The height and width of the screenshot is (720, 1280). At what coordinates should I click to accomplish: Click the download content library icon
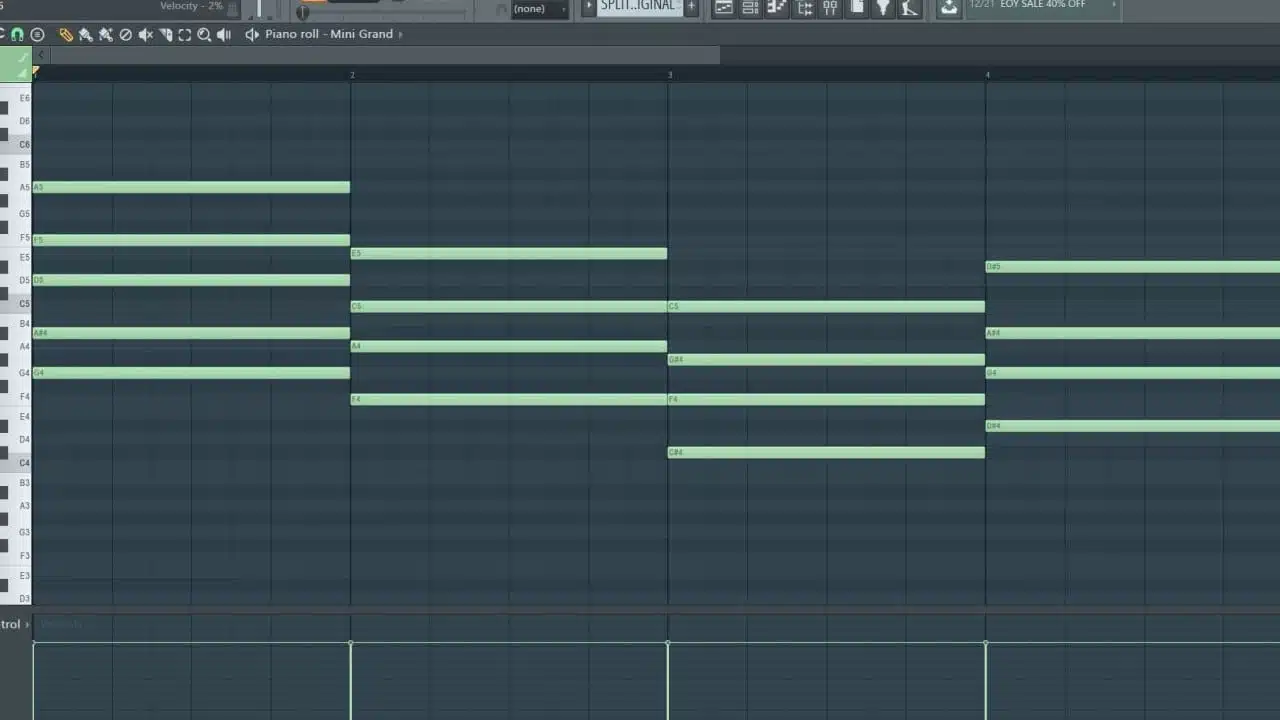coord(948,8)
